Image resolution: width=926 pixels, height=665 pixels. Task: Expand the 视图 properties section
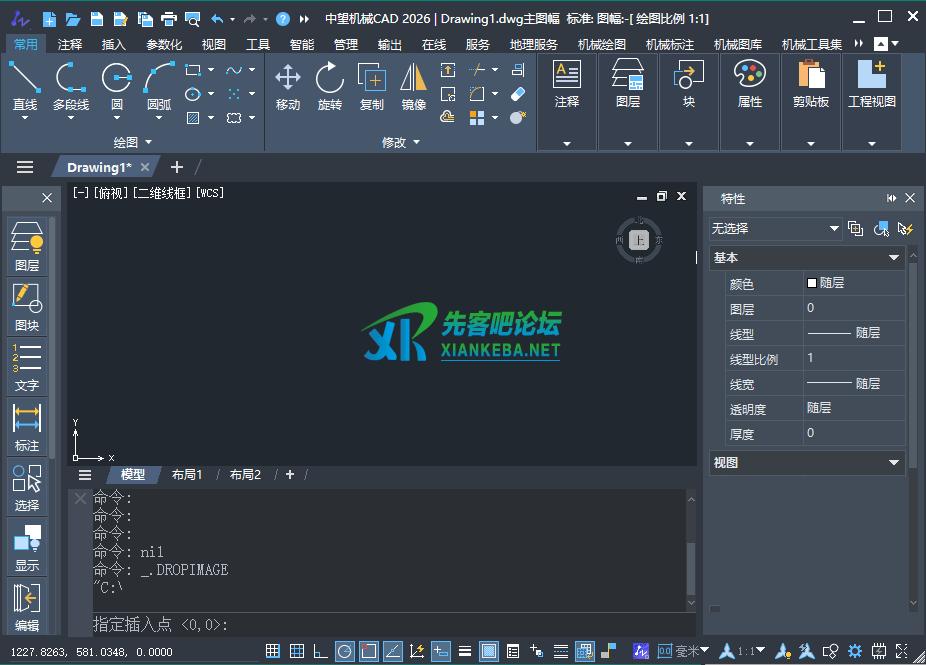point(894,463)
